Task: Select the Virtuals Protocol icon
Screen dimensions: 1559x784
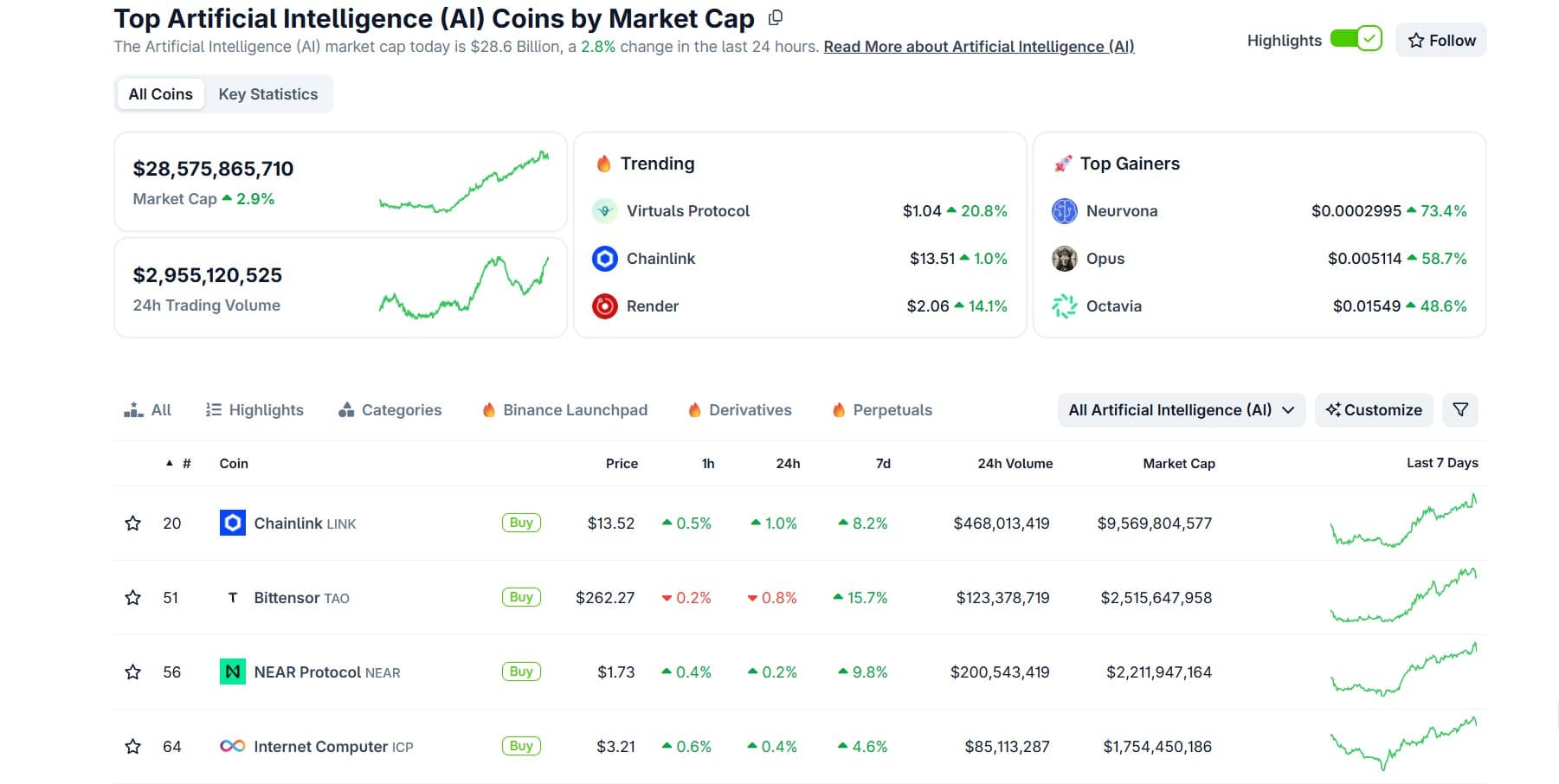Action: [x=606, y=210]
